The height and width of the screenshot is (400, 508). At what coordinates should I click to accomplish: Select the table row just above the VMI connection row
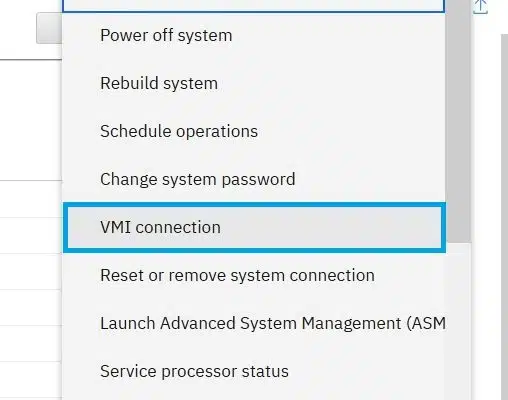31,199
